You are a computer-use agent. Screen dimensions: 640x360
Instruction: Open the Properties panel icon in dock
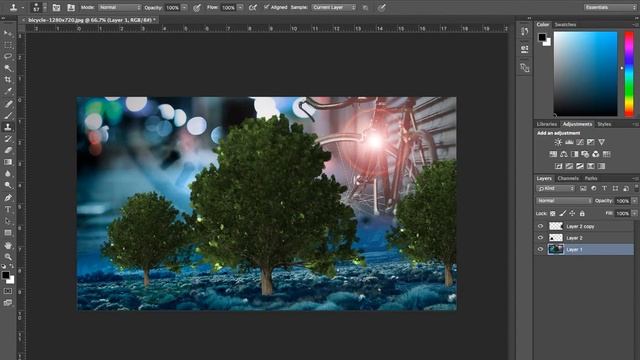(x=524, y=49)
